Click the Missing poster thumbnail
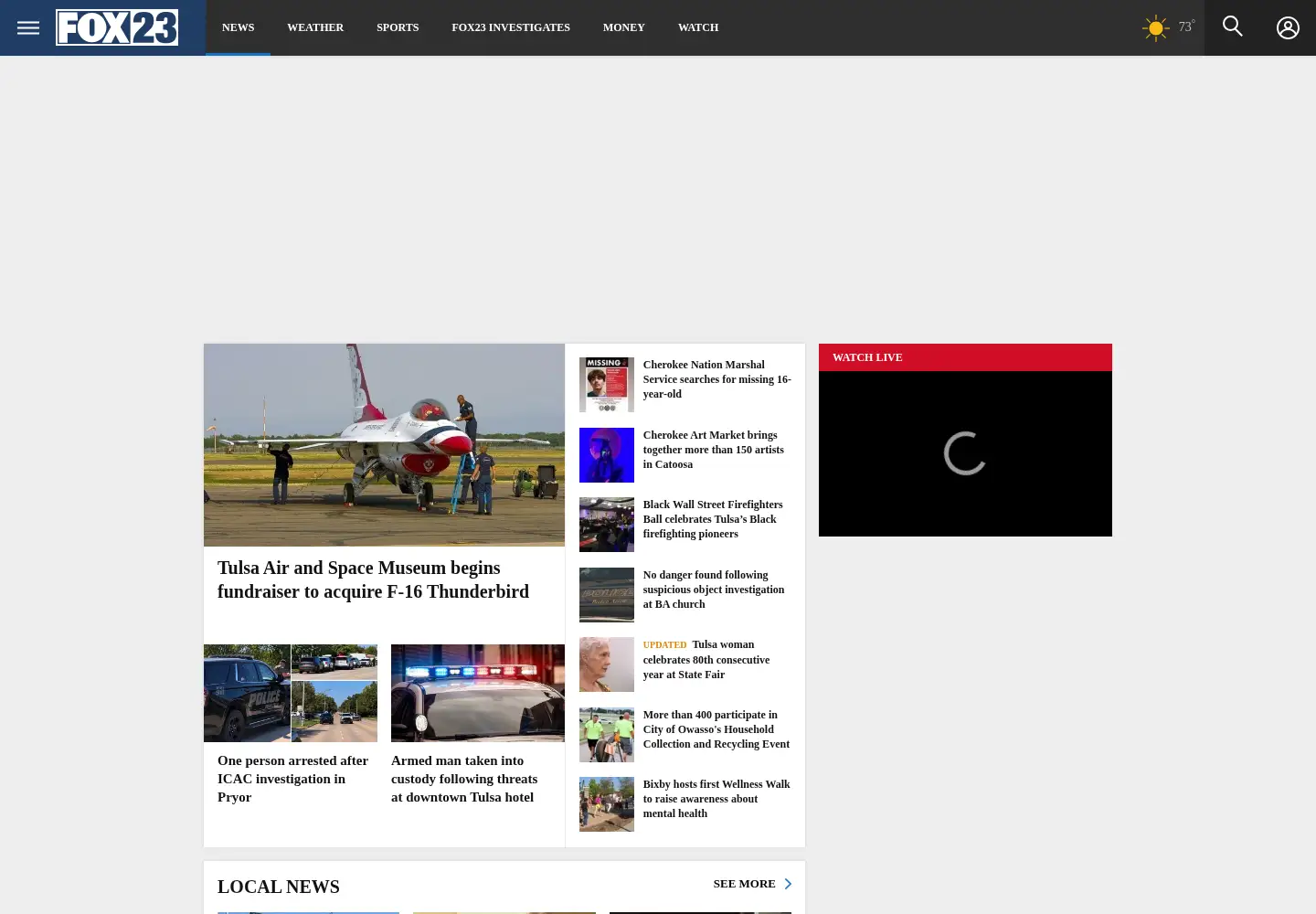This screenshot has height=914, width=1316. click(x=607, y=385)
